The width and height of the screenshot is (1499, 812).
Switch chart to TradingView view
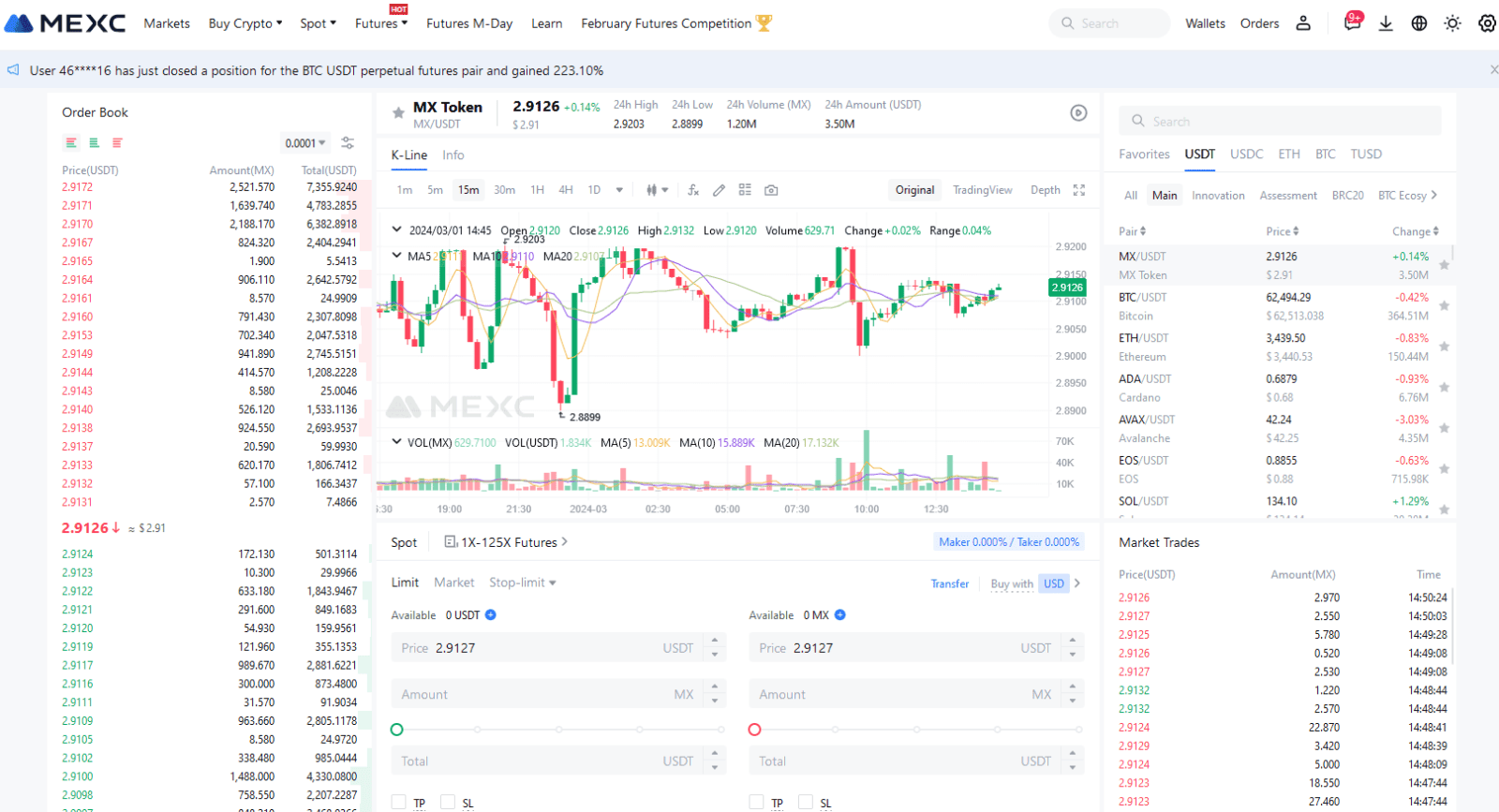(983, 190)
